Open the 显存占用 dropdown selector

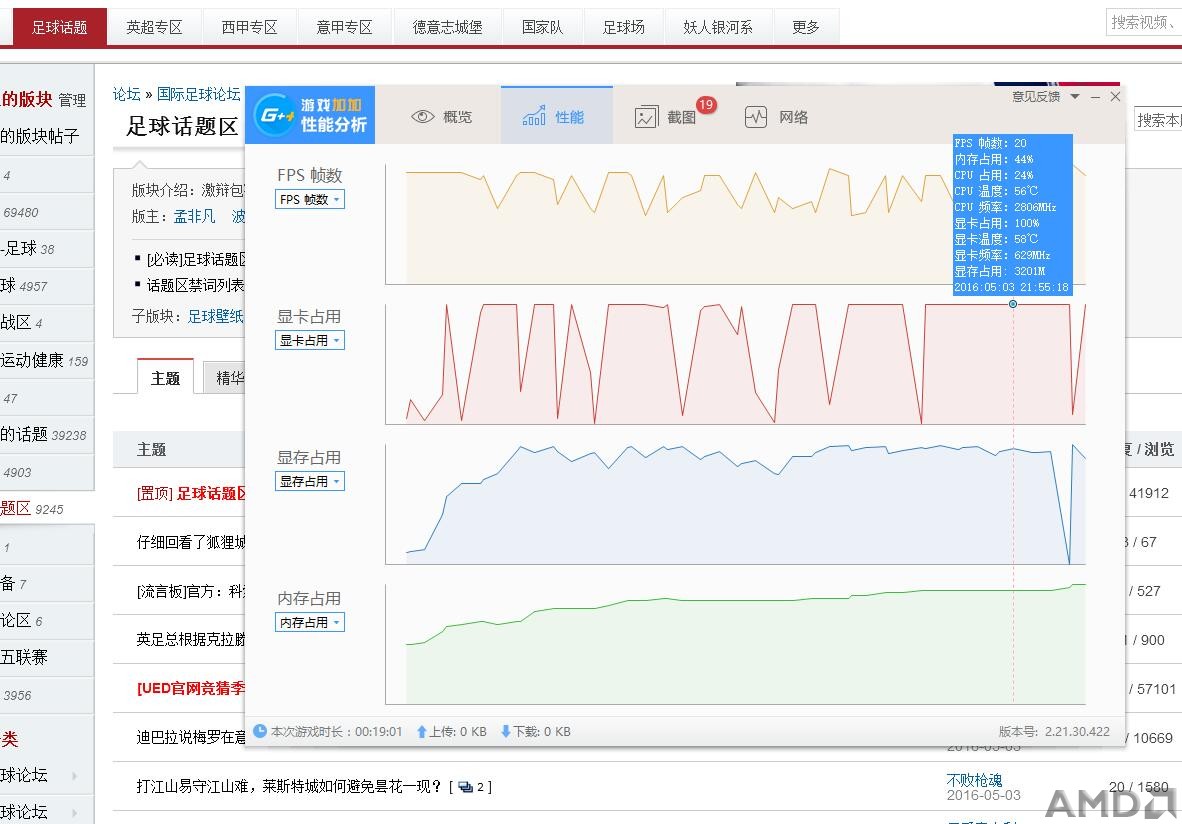click(310, 481)
